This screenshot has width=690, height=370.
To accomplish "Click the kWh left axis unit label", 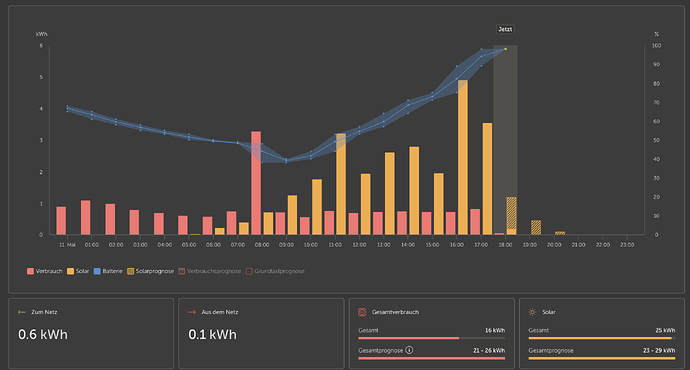I will (x=41, y=34).
